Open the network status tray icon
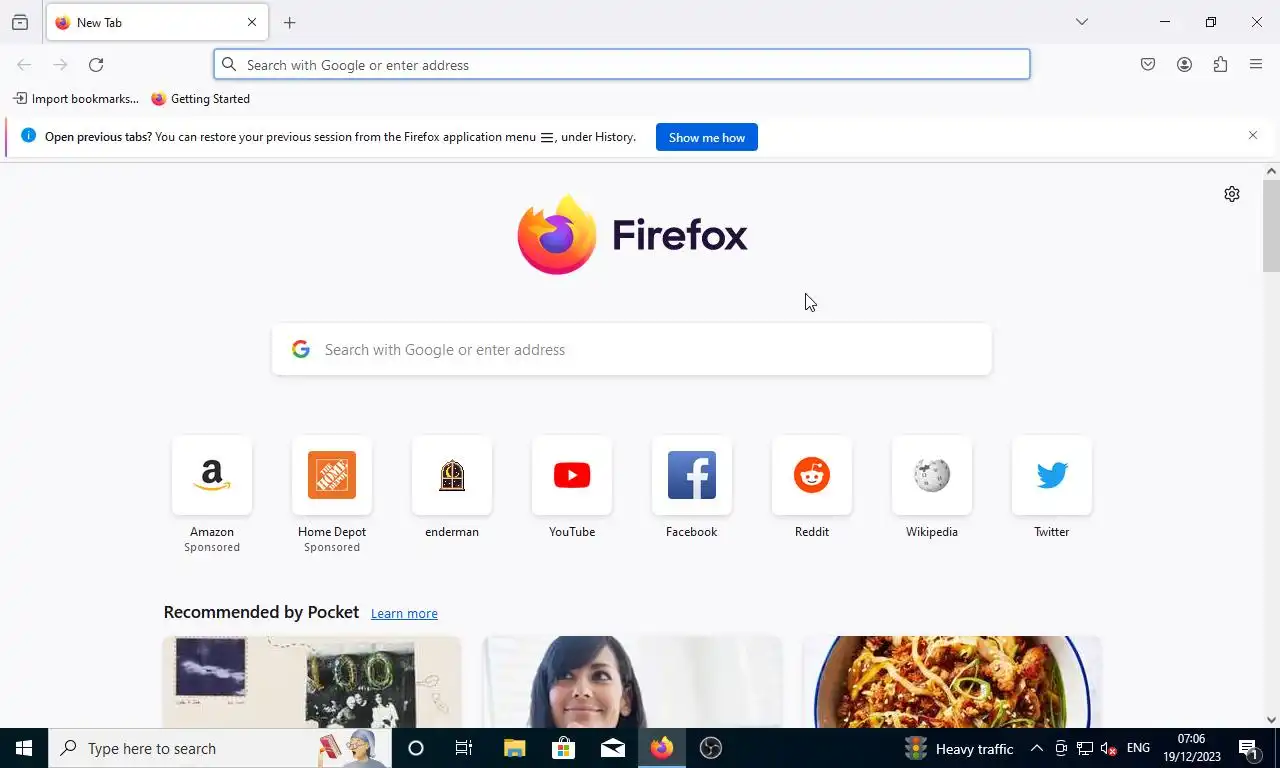The image size is (1280, 768). pyautogui.click(x=1085, y=748)
